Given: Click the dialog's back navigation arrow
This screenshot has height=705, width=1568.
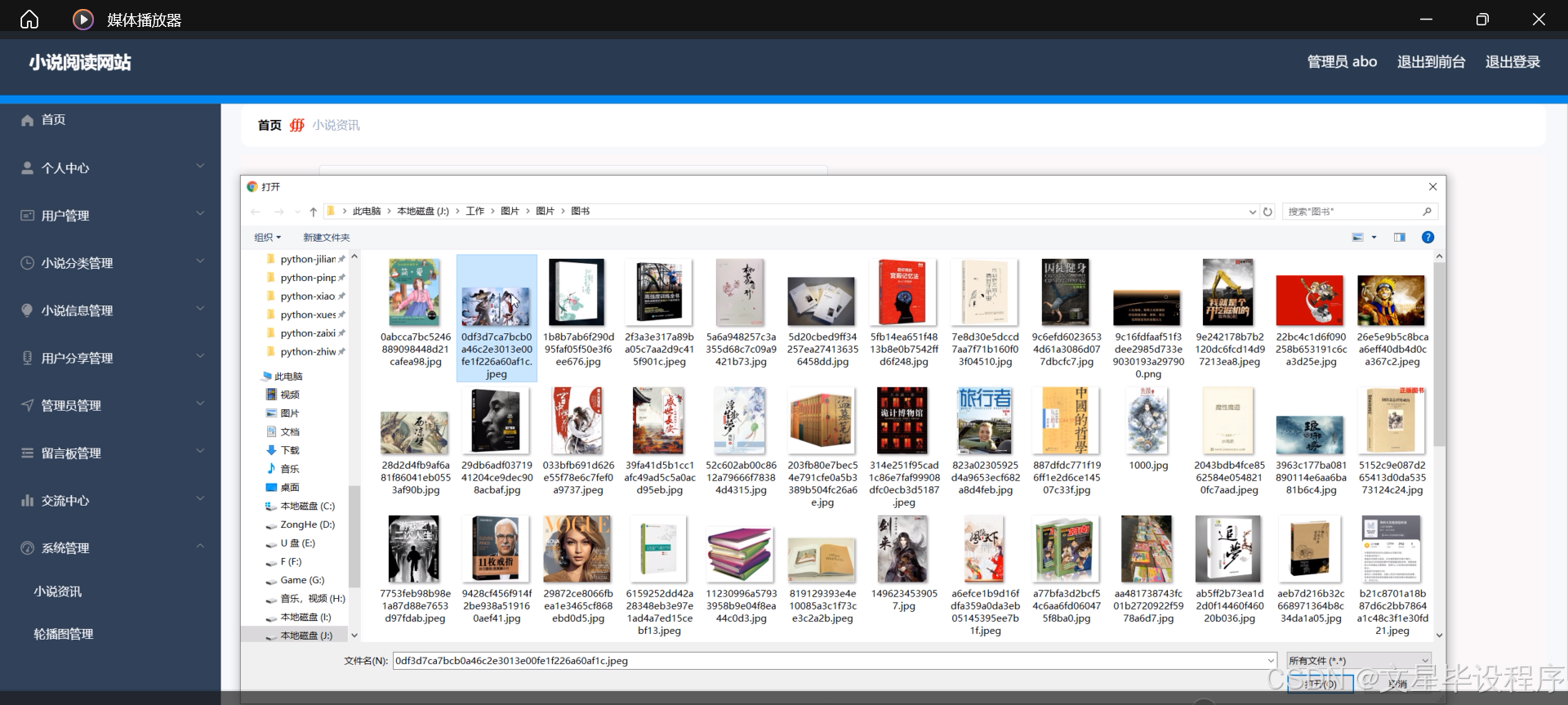Looking at the screenshot, I should (x=256, y=212).
